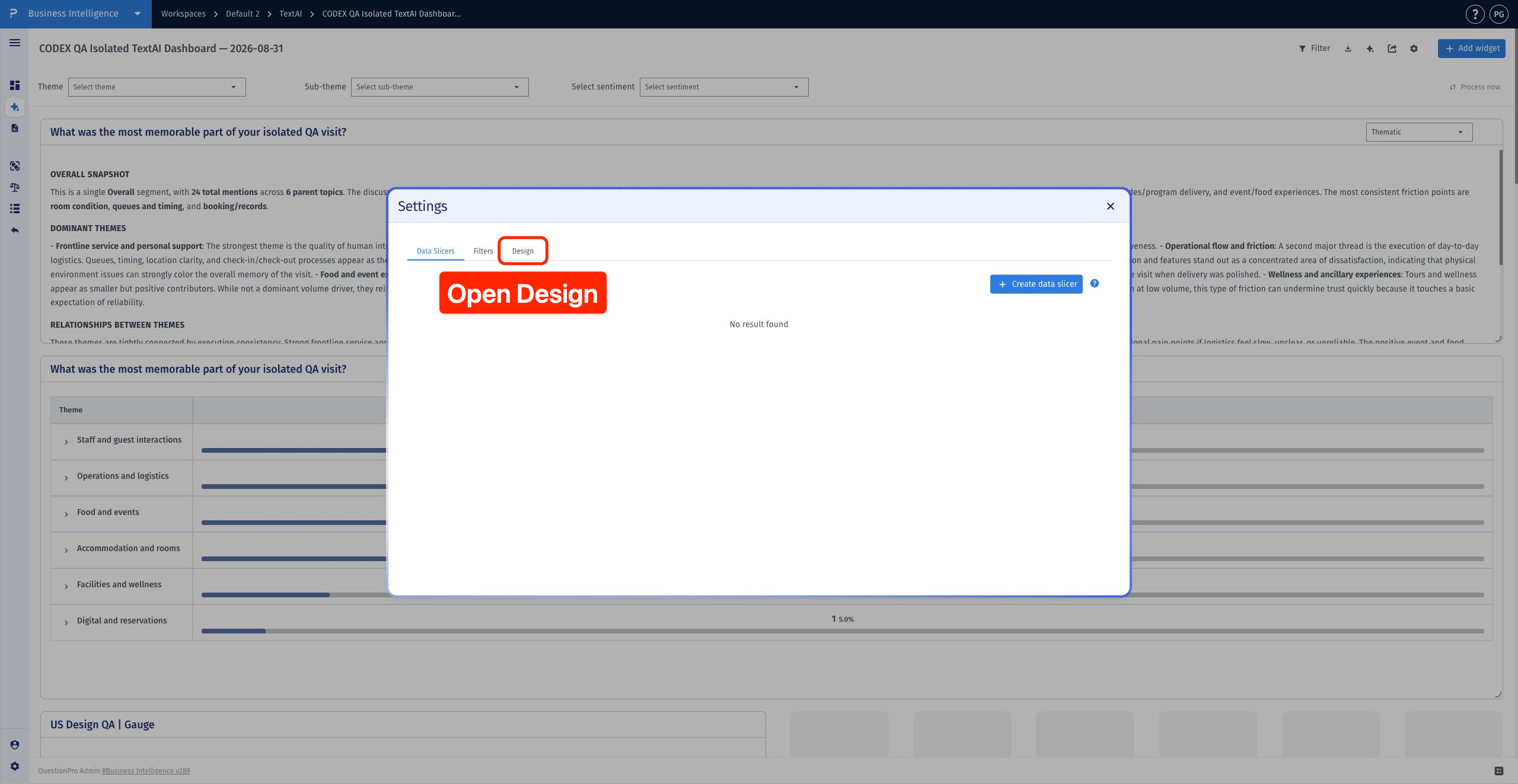Select the TextAI sparkle sidebar icon
This screenshot has height=784, width=1518.
15,107
